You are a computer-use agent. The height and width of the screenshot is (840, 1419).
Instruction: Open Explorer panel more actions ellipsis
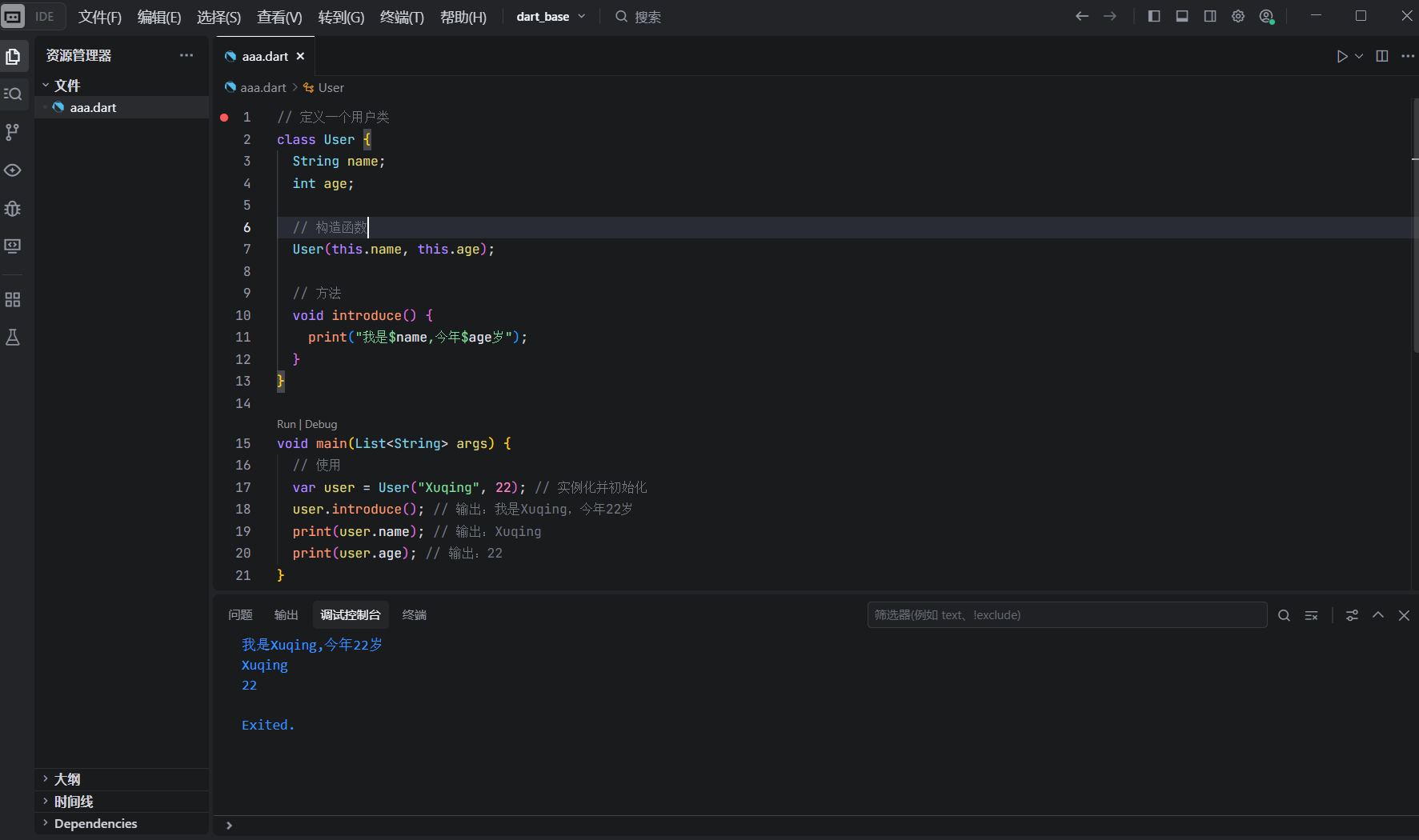(186, 55)
